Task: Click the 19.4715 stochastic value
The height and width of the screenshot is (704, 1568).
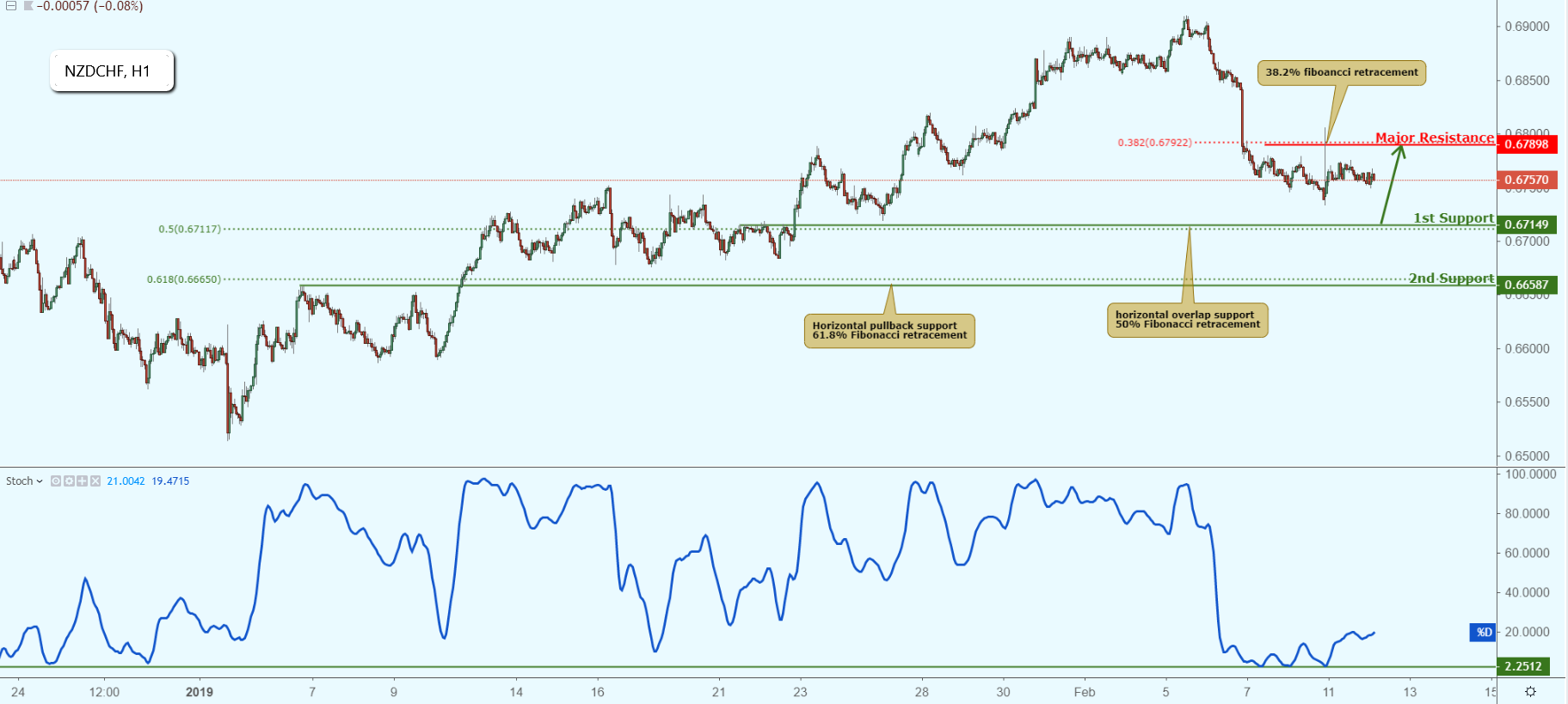Action: click(x=170, y=481)
